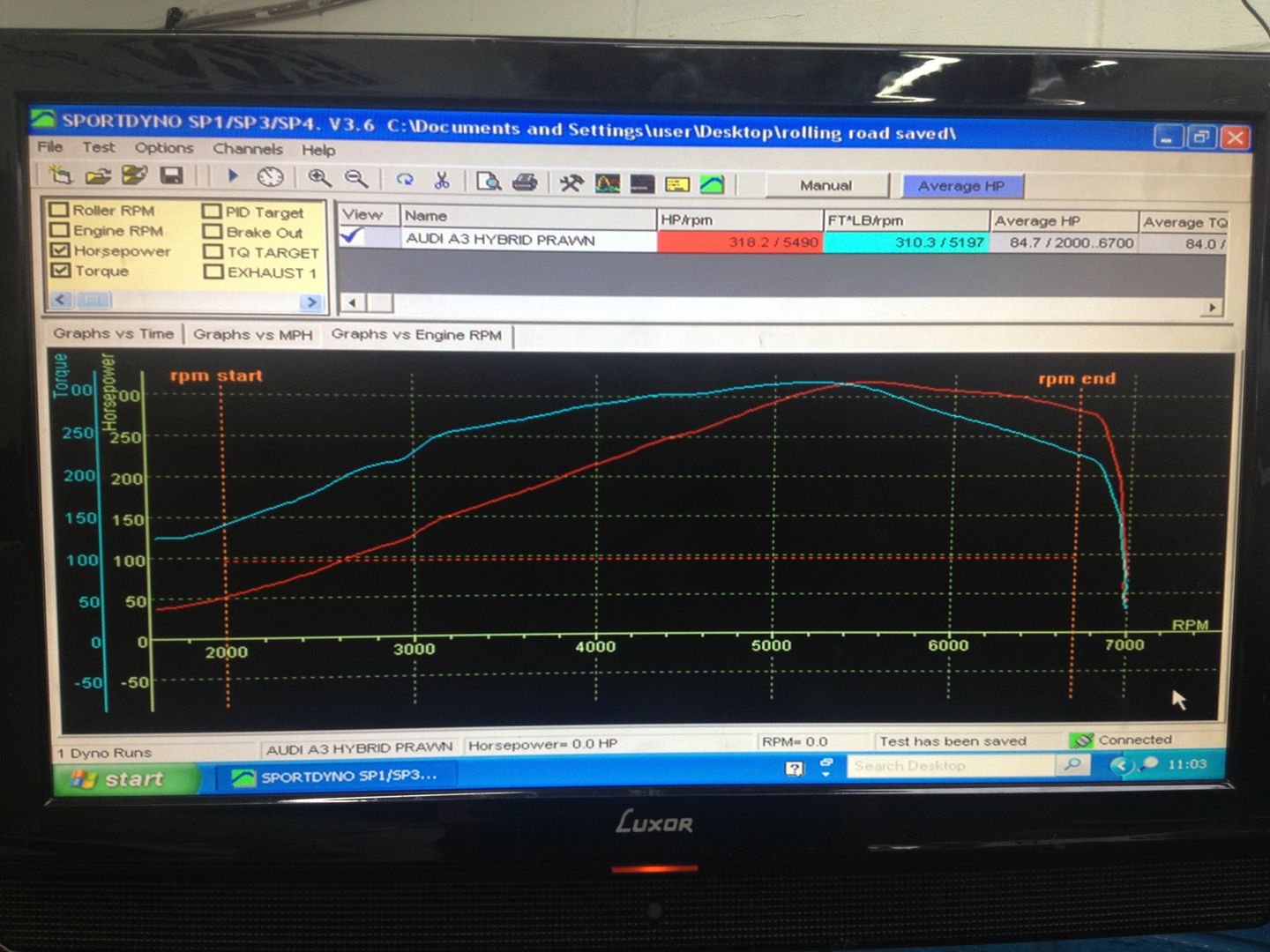Switch to Graphs vs Engine RPM tab
The height and width of the screenshot is (952, 1270).
(416, 335)
